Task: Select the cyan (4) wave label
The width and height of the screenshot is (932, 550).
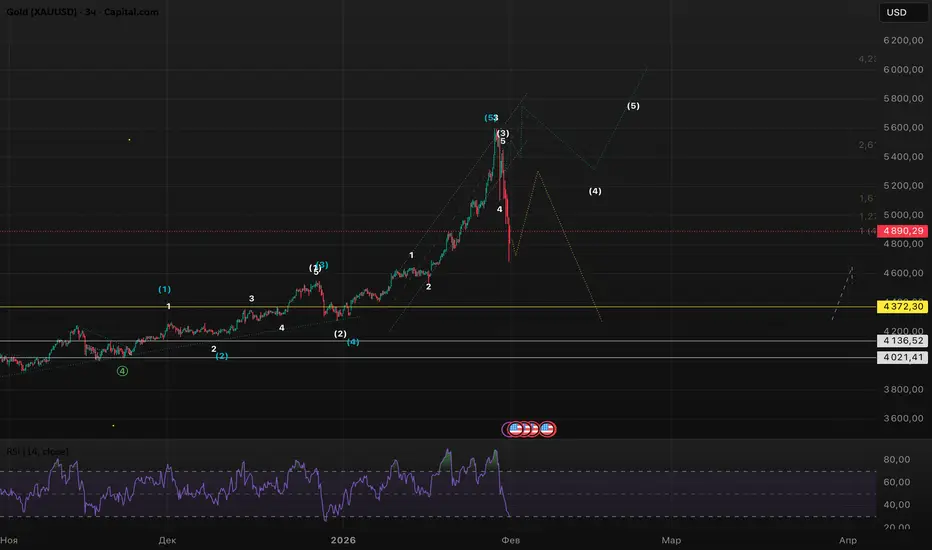Action: pyautogui.click(x=353, y=342)
